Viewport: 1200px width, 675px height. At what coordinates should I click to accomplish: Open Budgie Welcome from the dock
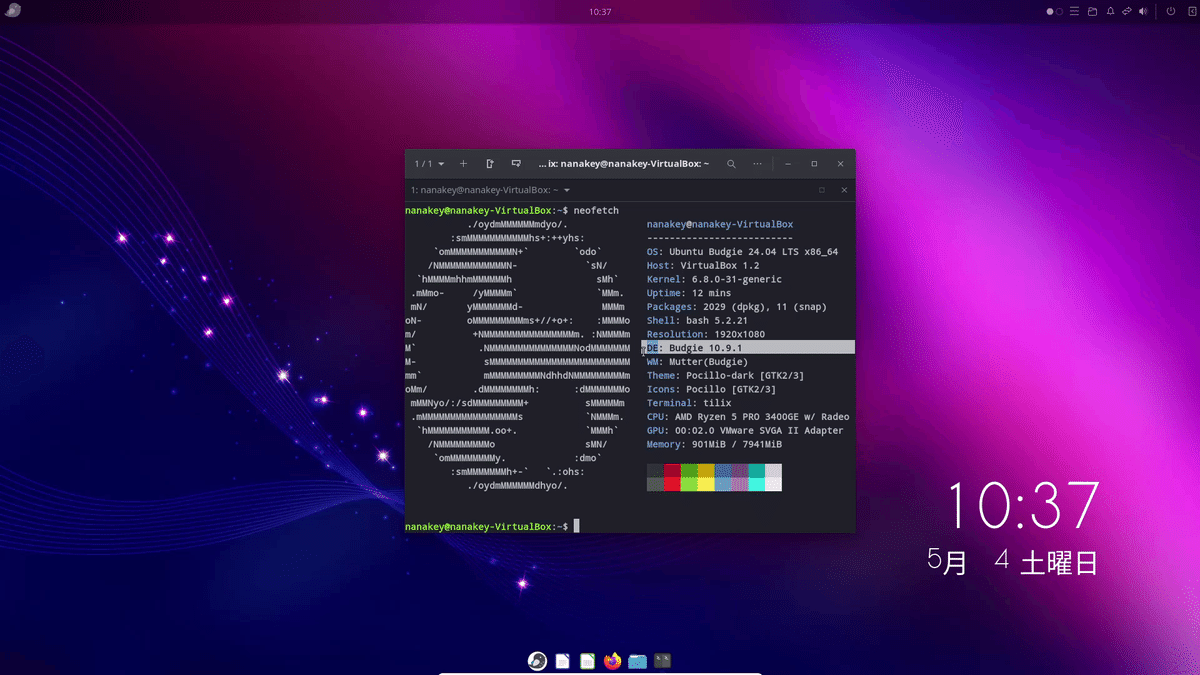click(x=537, y=661)
